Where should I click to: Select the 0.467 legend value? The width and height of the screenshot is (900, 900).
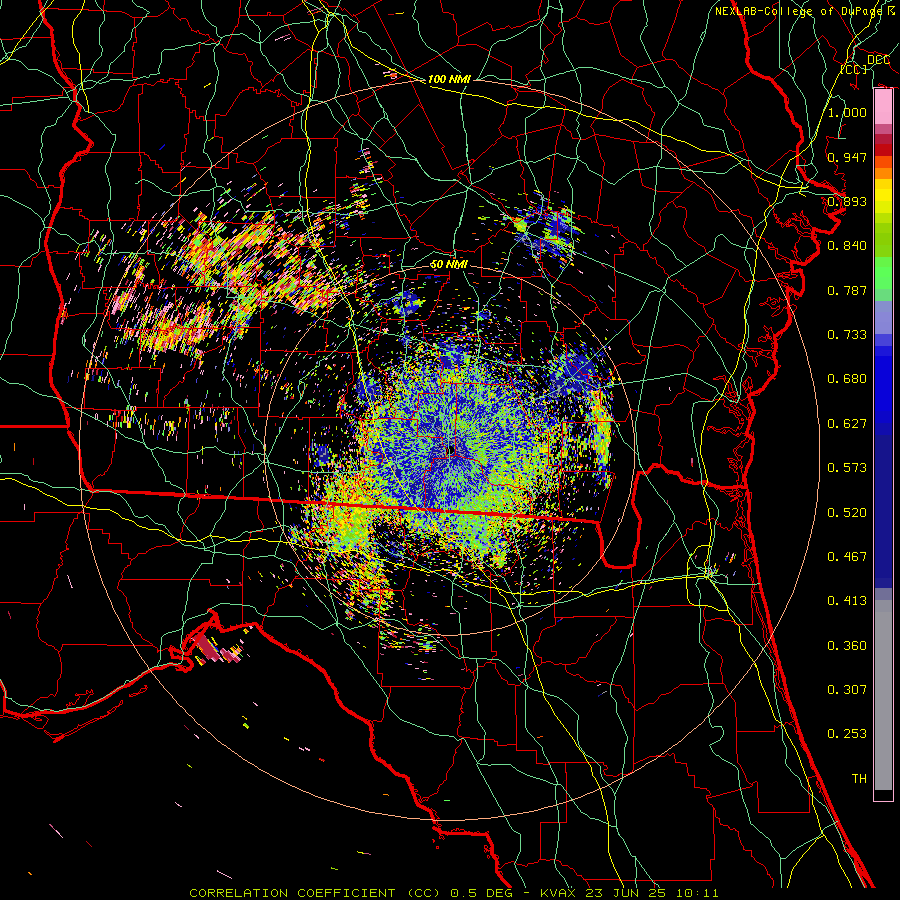847,557
